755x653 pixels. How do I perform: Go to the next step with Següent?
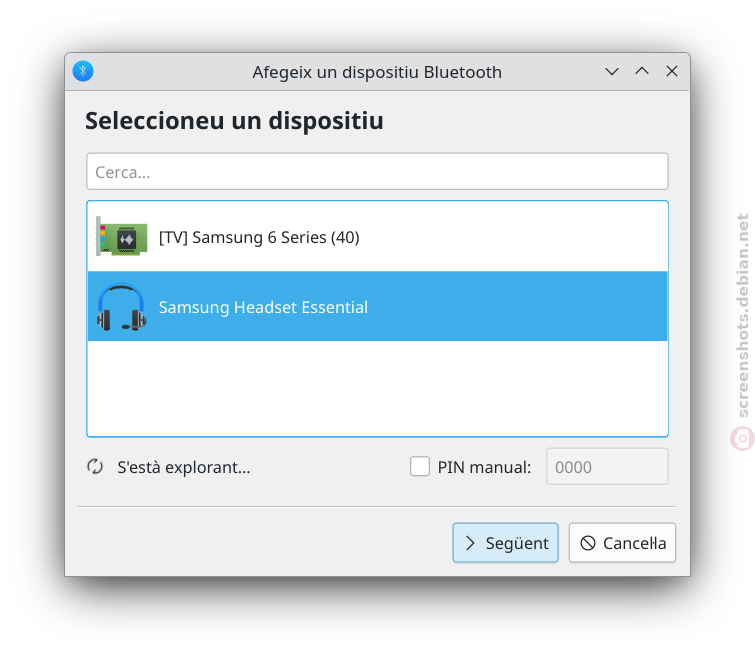(x=506, y=543)
